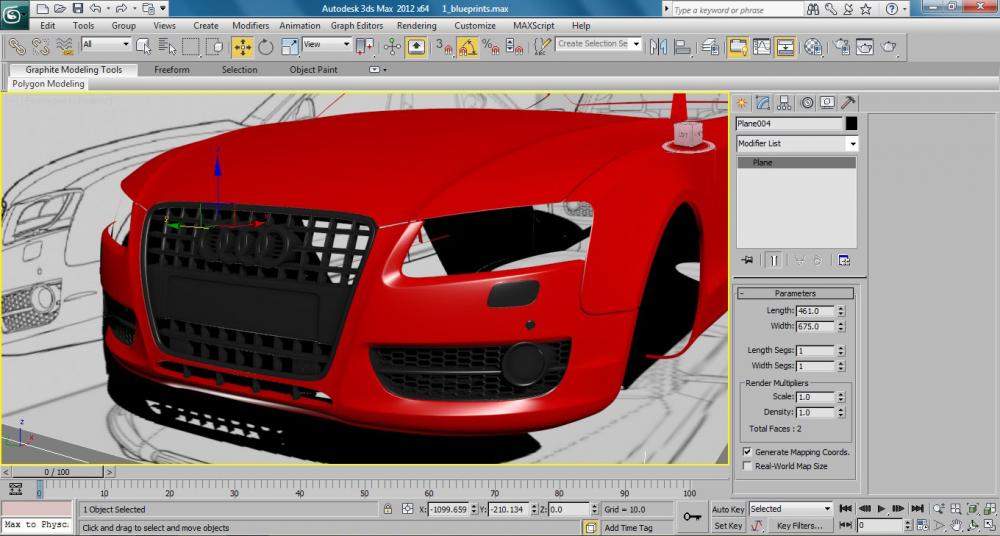Open the Utilities command panel tab
The image size is (1000, 536).
coord(848,103)
